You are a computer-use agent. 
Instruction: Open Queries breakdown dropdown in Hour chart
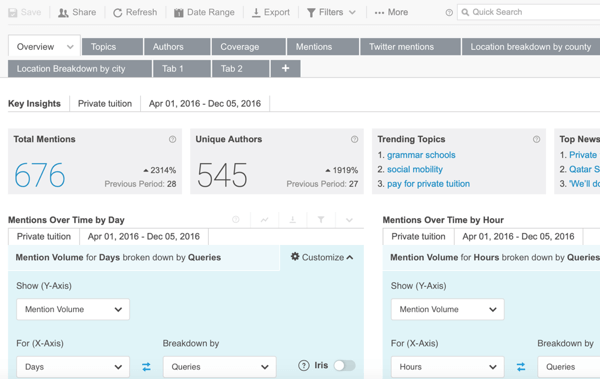569,367
